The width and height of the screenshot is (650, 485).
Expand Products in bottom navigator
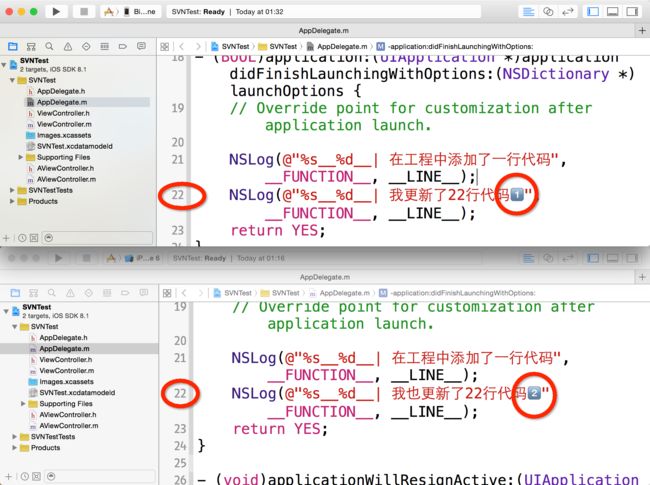coord(15,448)
